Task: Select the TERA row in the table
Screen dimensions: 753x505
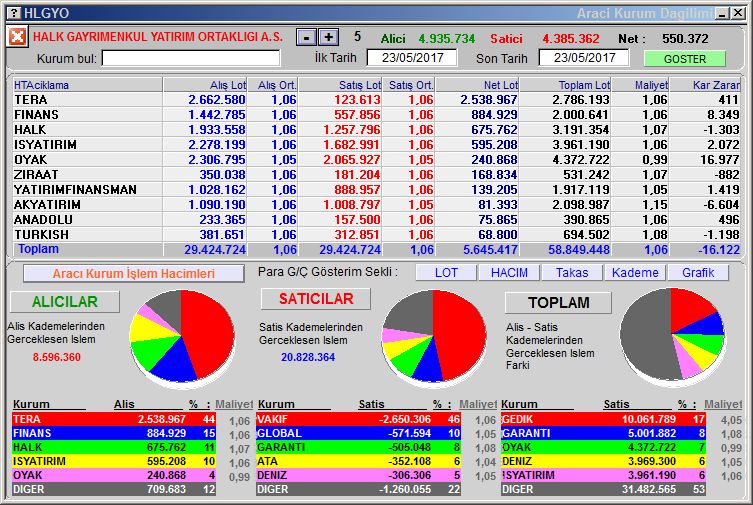Action: 376,100
